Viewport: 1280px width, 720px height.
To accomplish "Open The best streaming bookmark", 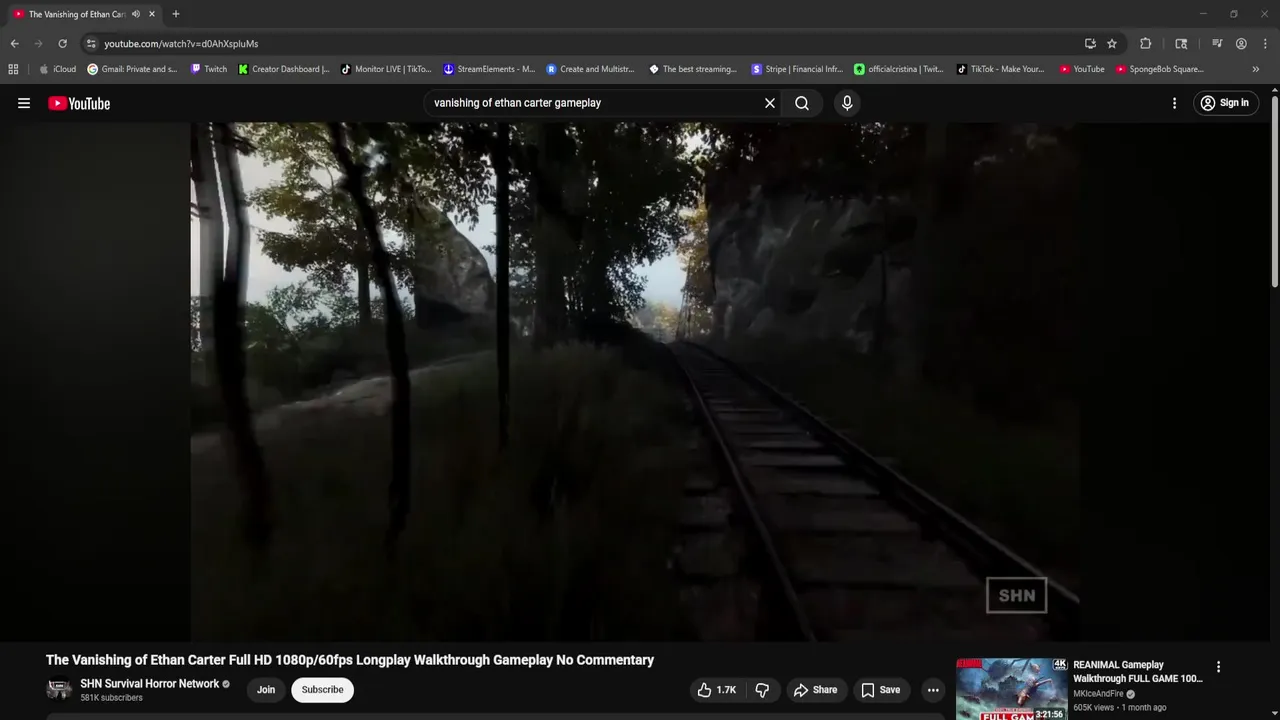I will click(x=693, y=69).
